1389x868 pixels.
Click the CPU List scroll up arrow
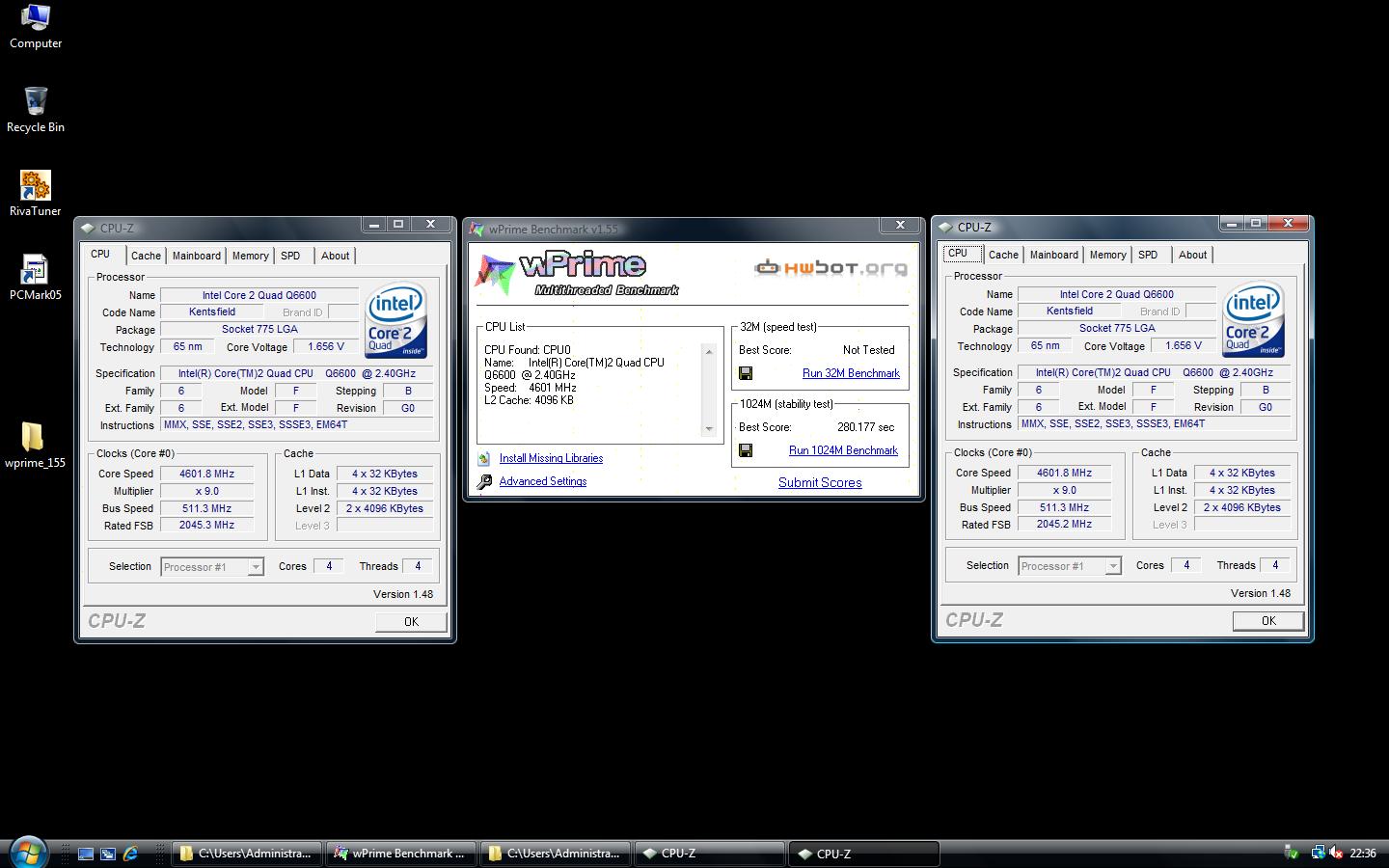pos(710,351)
